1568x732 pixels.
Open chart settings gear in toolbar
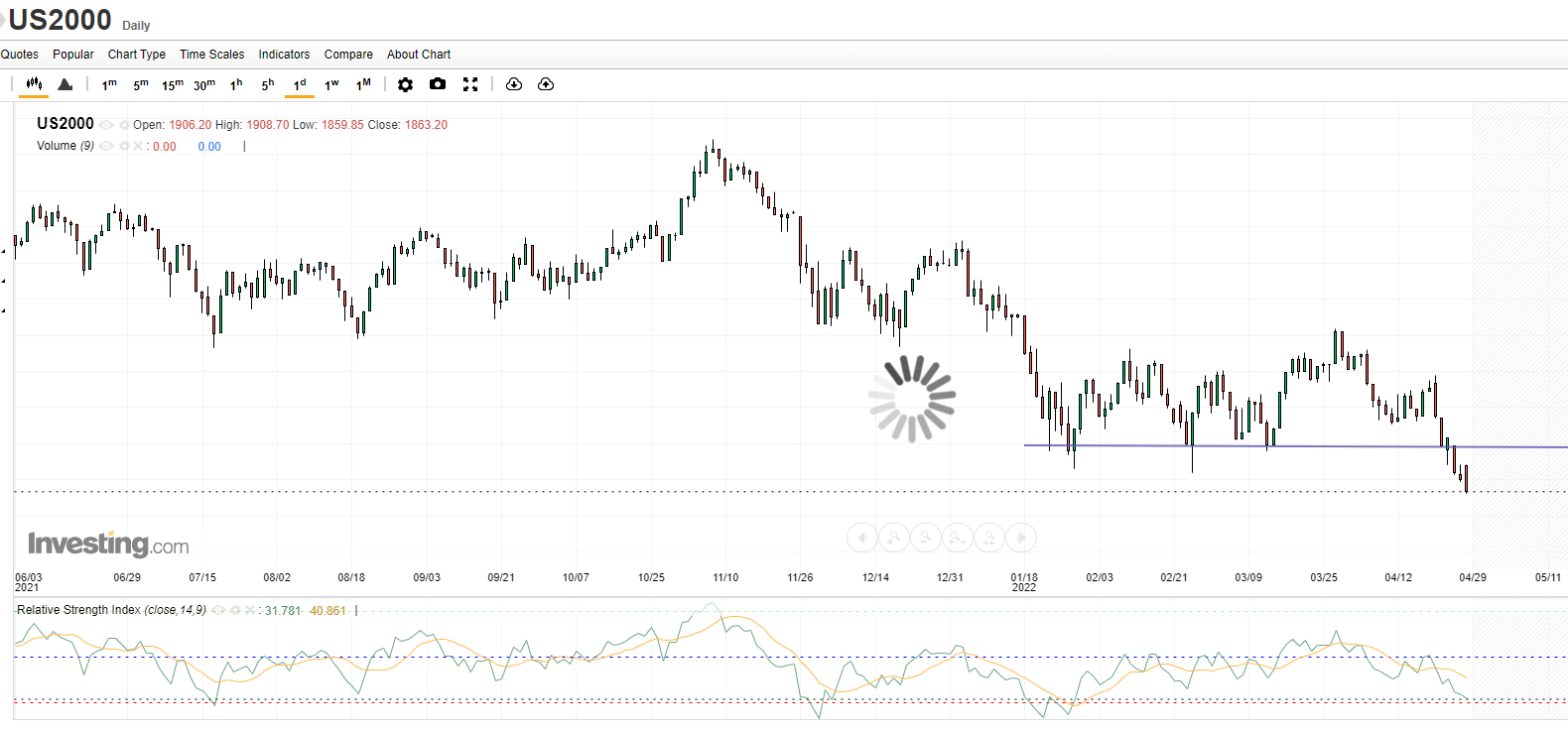coord(405,84)
